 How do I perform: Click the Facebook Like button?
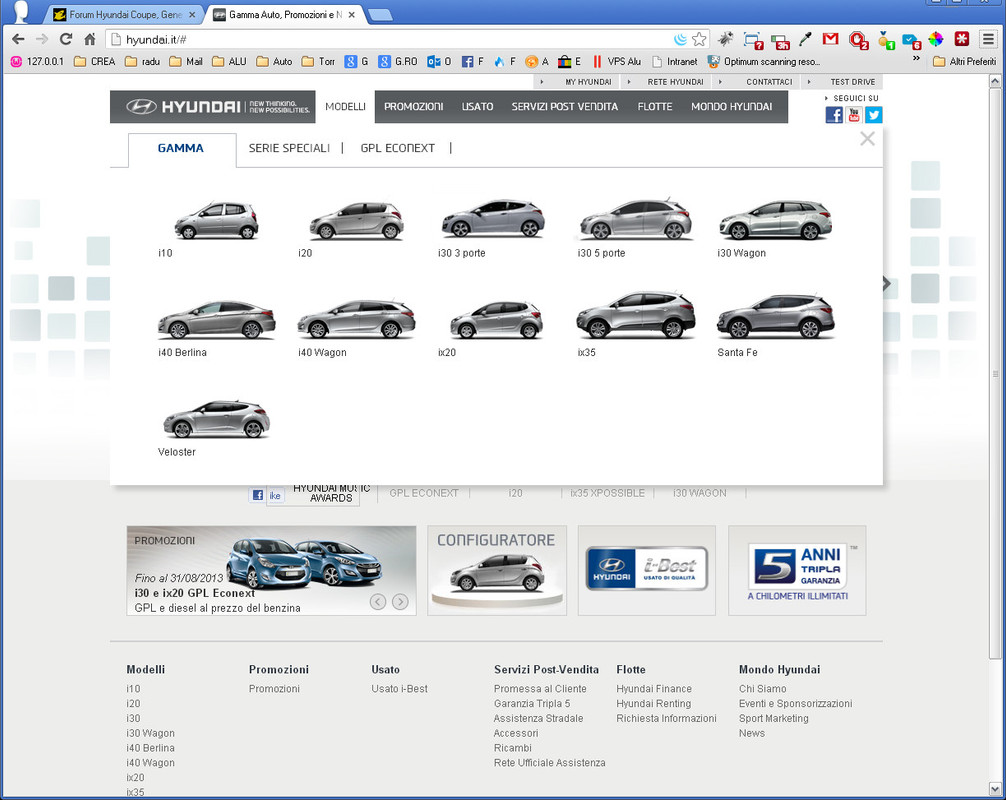266,495
